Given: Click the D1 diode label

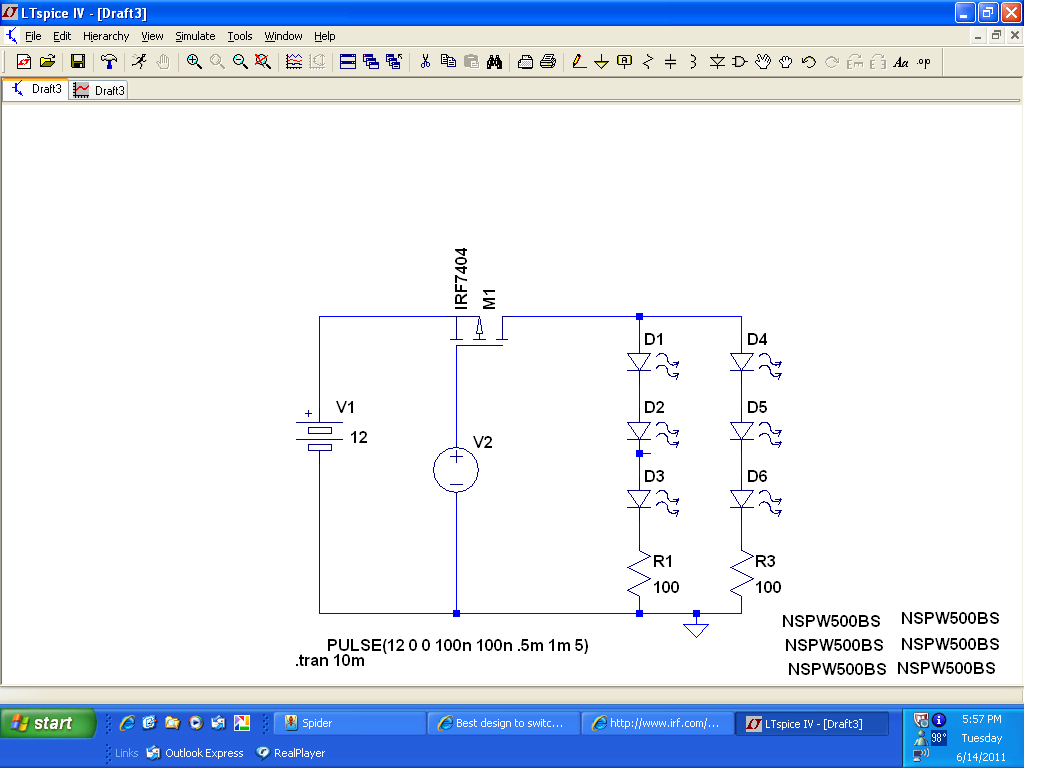Looking at the screenshot, I should point(654,339).
